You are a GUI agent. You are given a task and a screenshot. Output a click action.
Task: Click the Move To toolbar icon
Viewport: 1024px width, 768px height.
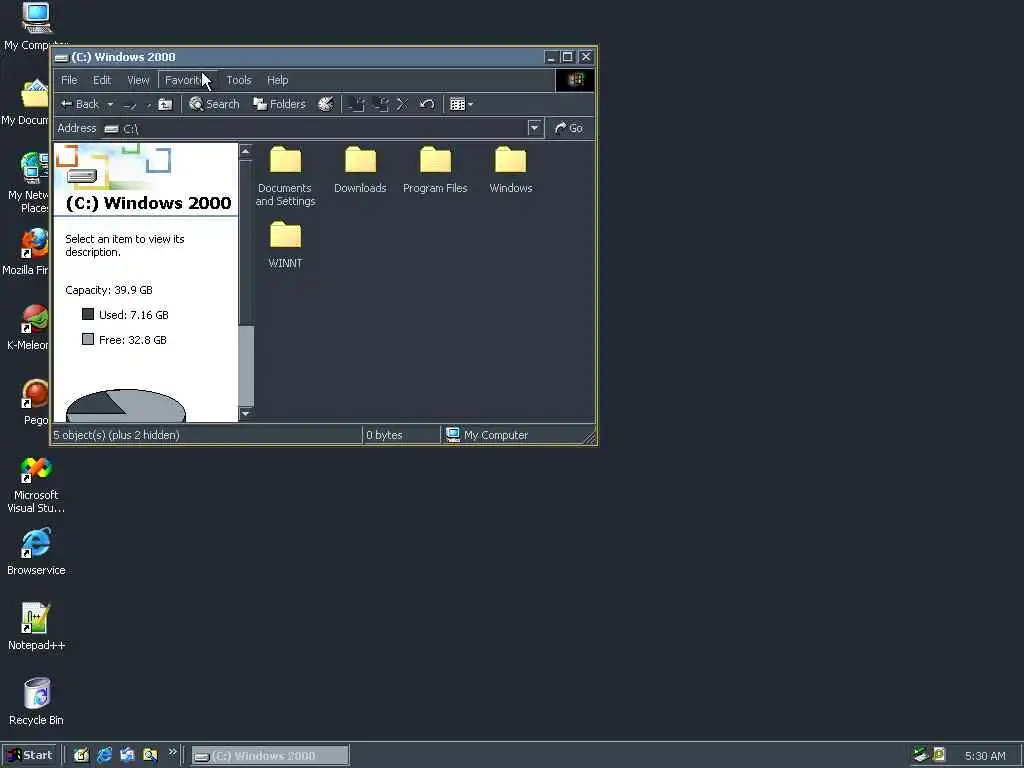click(x=357, y=104)
